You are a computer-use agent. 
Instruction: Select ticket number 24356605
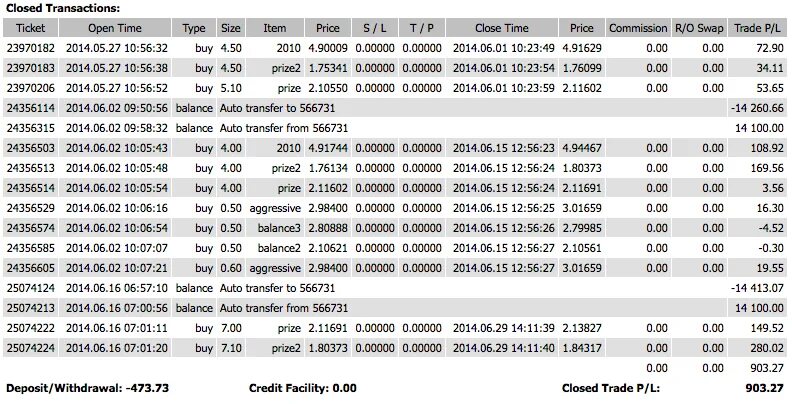[31, 268]
